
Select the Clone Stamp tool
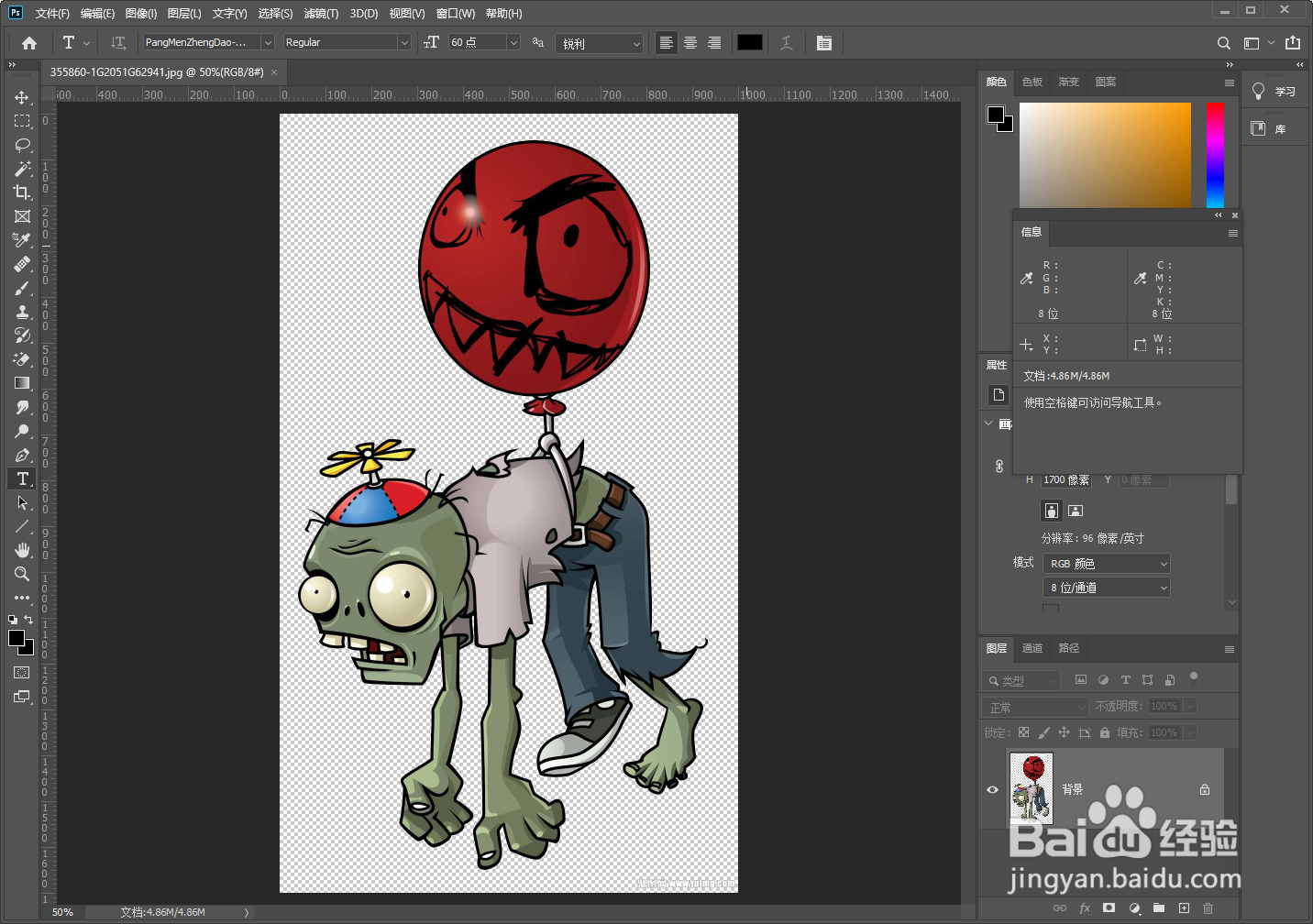coord(22,312)
